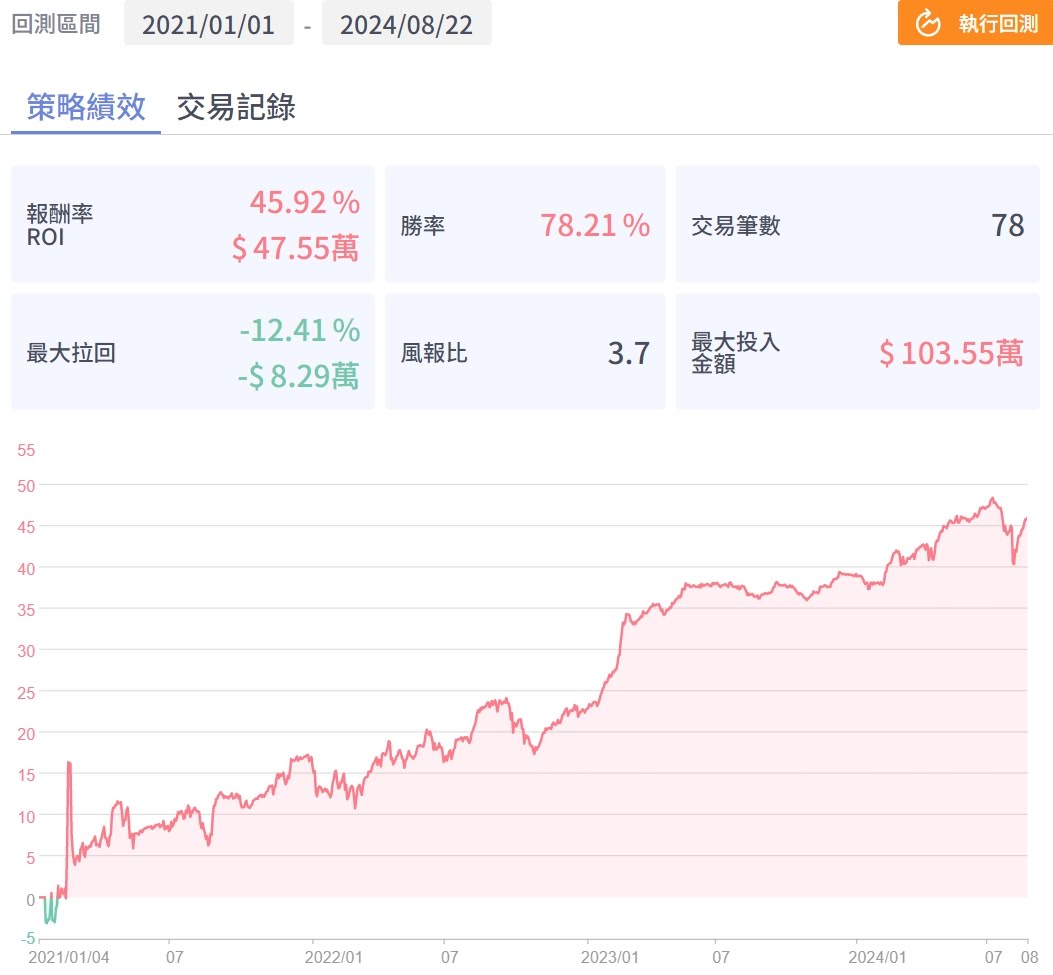1053x975 pixels.
Task: Select the 報酬率 ROI card
Action: (x=193, y=224)
